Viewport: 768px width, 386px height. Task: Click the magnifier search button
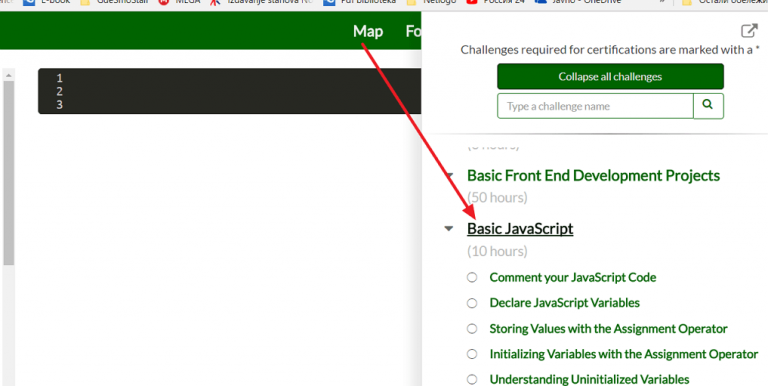pos(708,106)
